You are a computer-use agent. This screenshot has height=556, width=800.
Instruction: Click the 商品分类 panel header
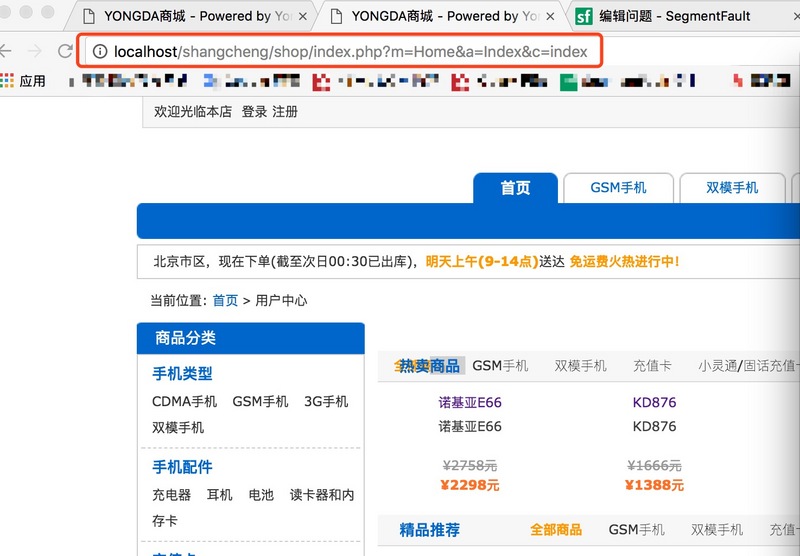point(251,338)
